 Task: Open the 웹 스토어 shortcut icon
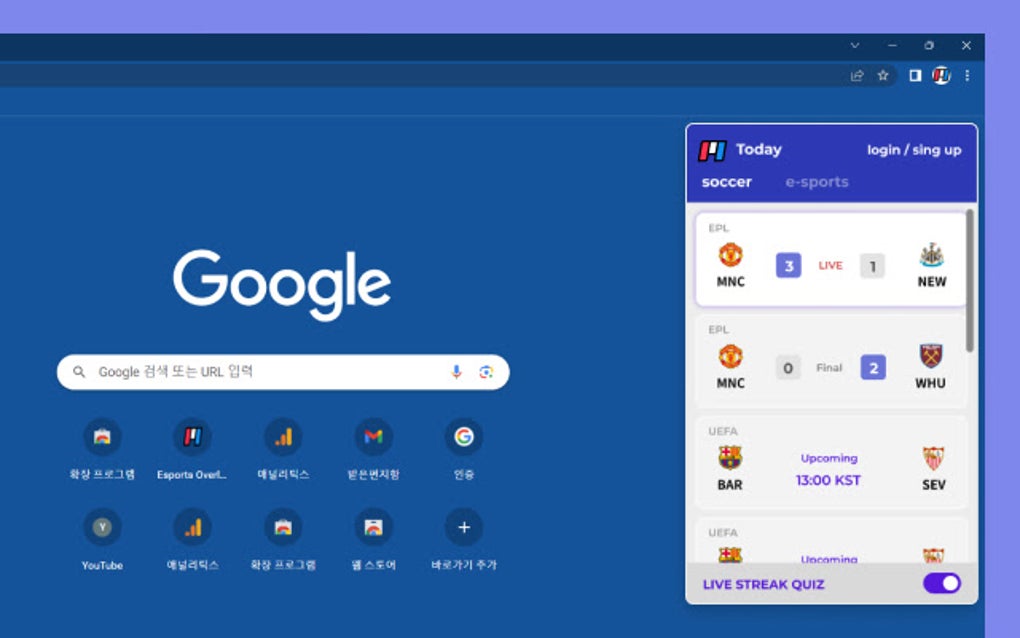[372, 527]
